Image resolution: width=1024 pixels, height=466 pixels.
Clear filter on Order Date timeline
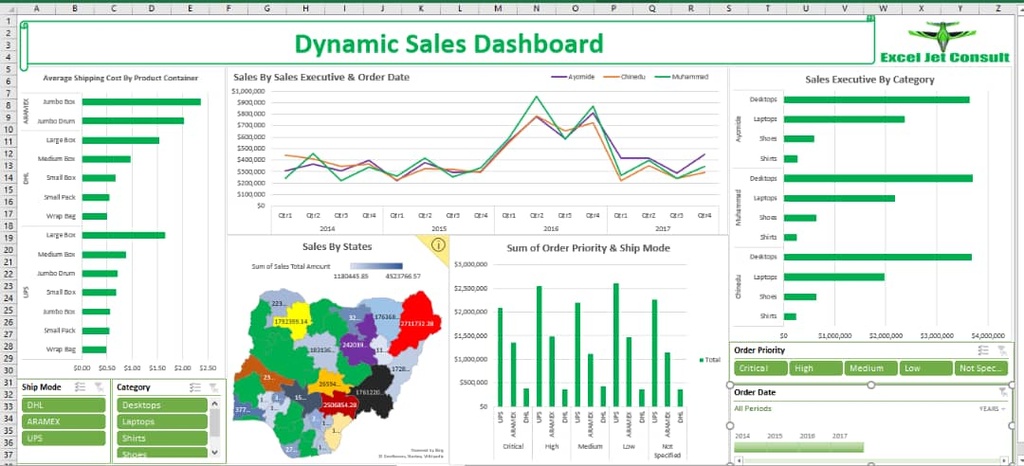click(1003, 392)
